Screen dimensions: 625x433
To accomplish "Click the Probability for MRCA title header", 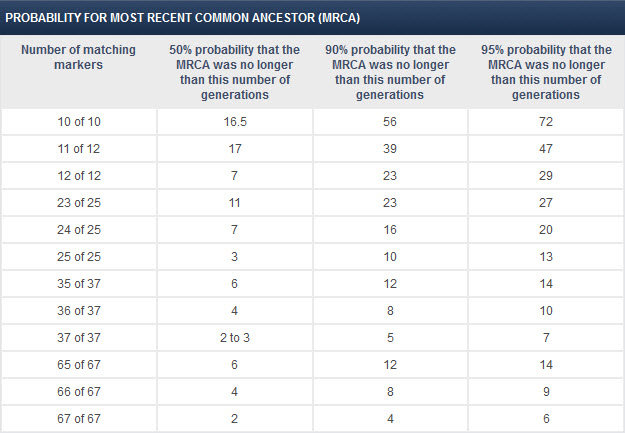I will (x=183, y=18).
